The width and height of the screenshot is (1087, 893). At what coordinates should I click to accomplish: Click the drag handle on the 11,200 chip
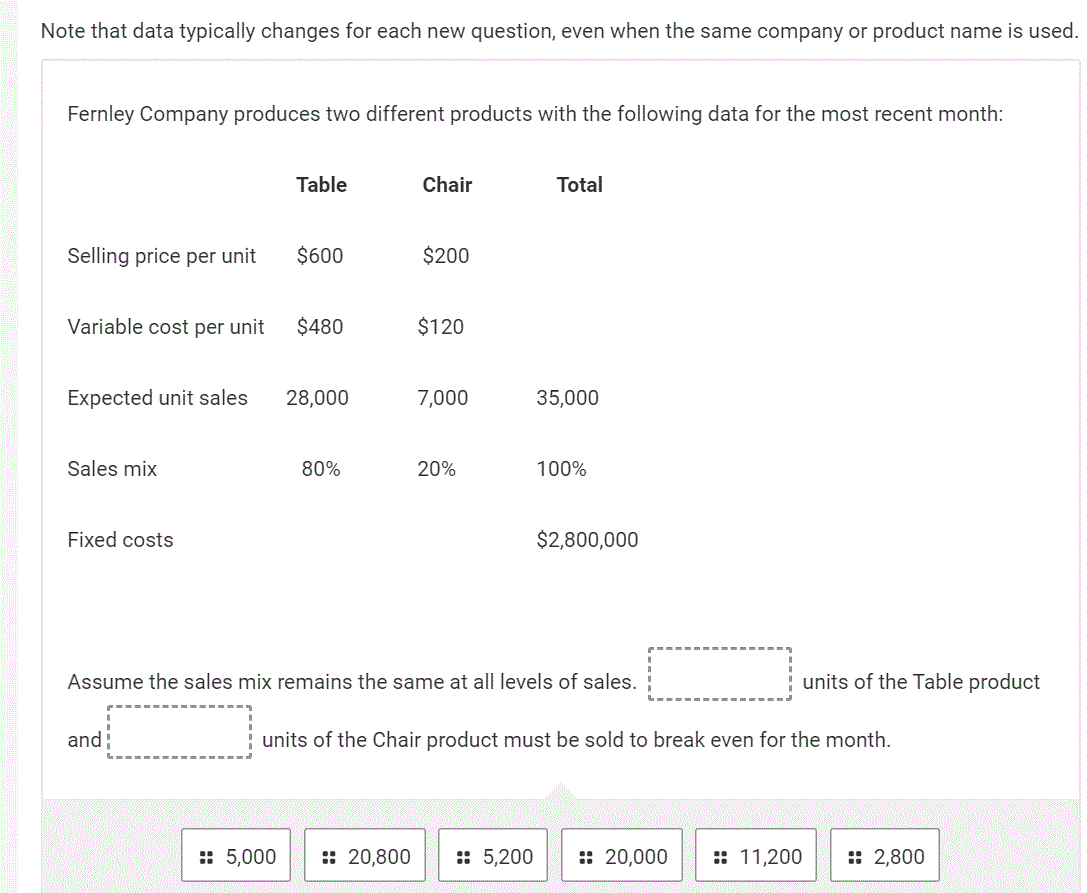click(x=720, y=856)
